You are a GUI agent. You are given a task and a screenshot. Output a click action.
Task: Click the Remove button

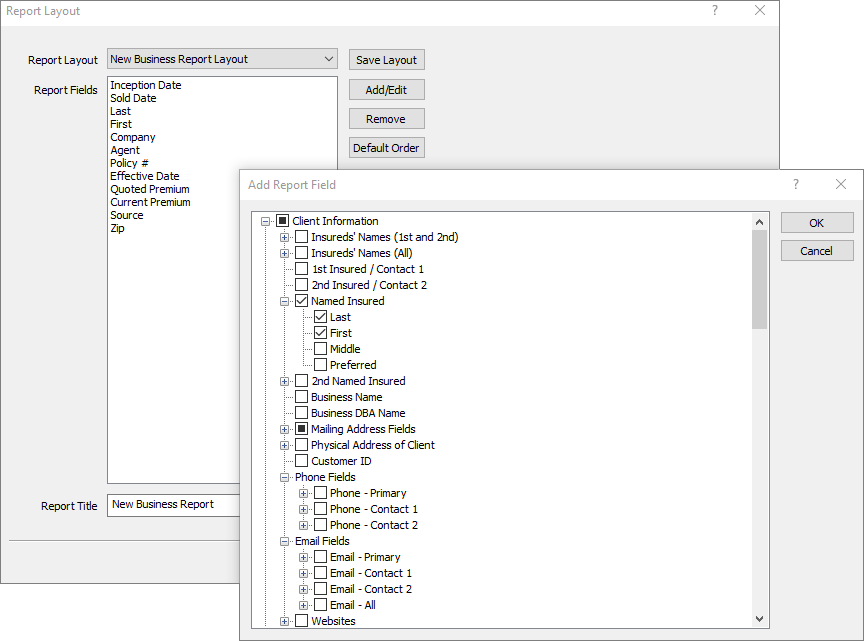point(386,118)
